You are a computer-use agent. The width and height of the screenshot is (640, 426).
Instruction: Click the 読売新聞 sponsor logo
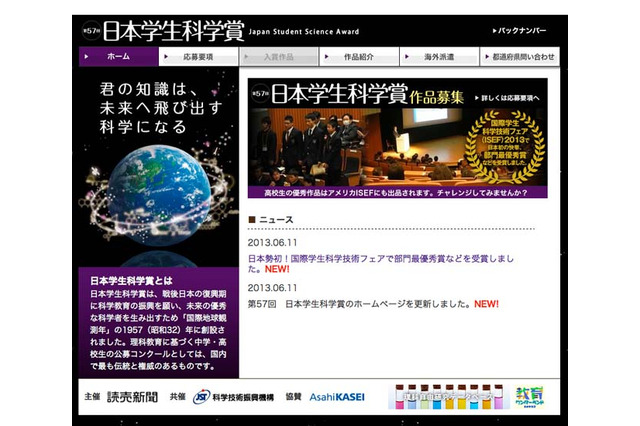tap(132, 397)
